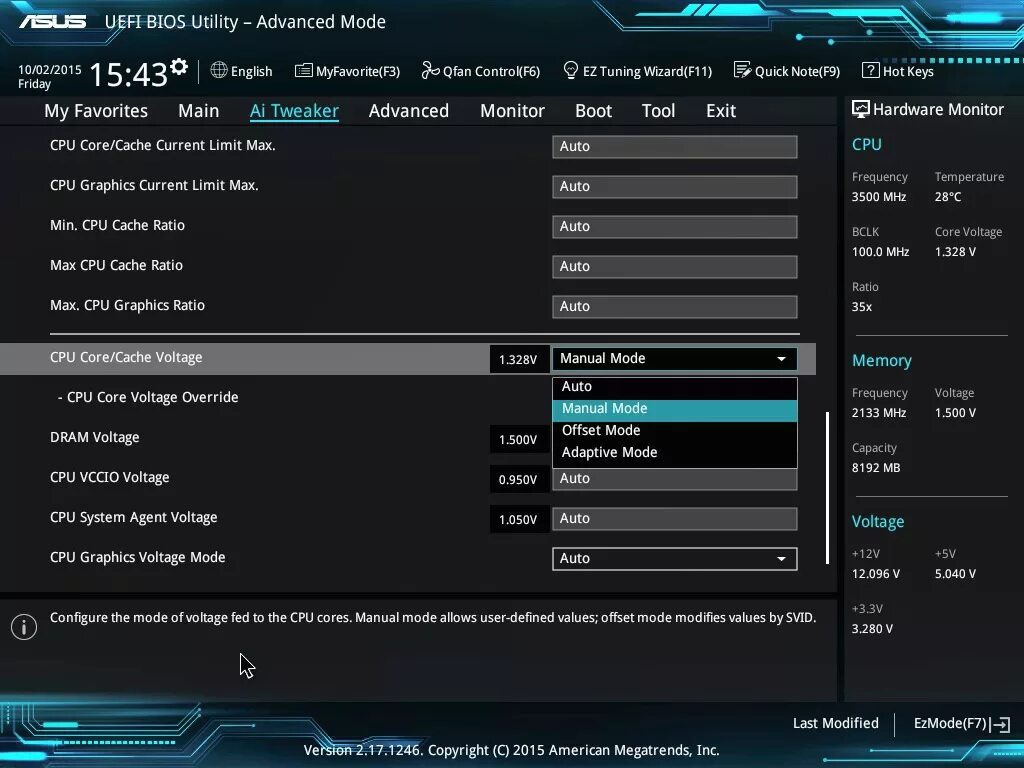Click the 3.280 V reading
The image size is (1024, 768).
pyautogui.click(x=872, y=629)
